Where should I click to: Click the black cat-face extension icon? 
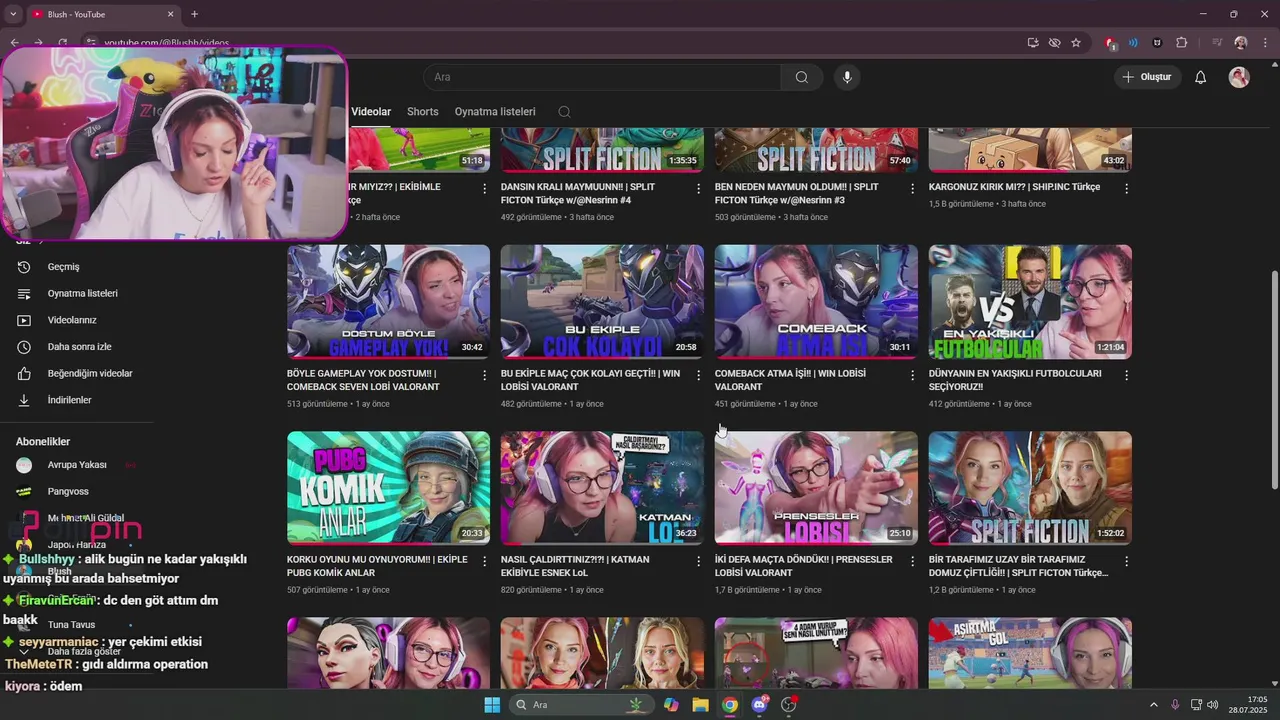click(x=1158, y=43)
